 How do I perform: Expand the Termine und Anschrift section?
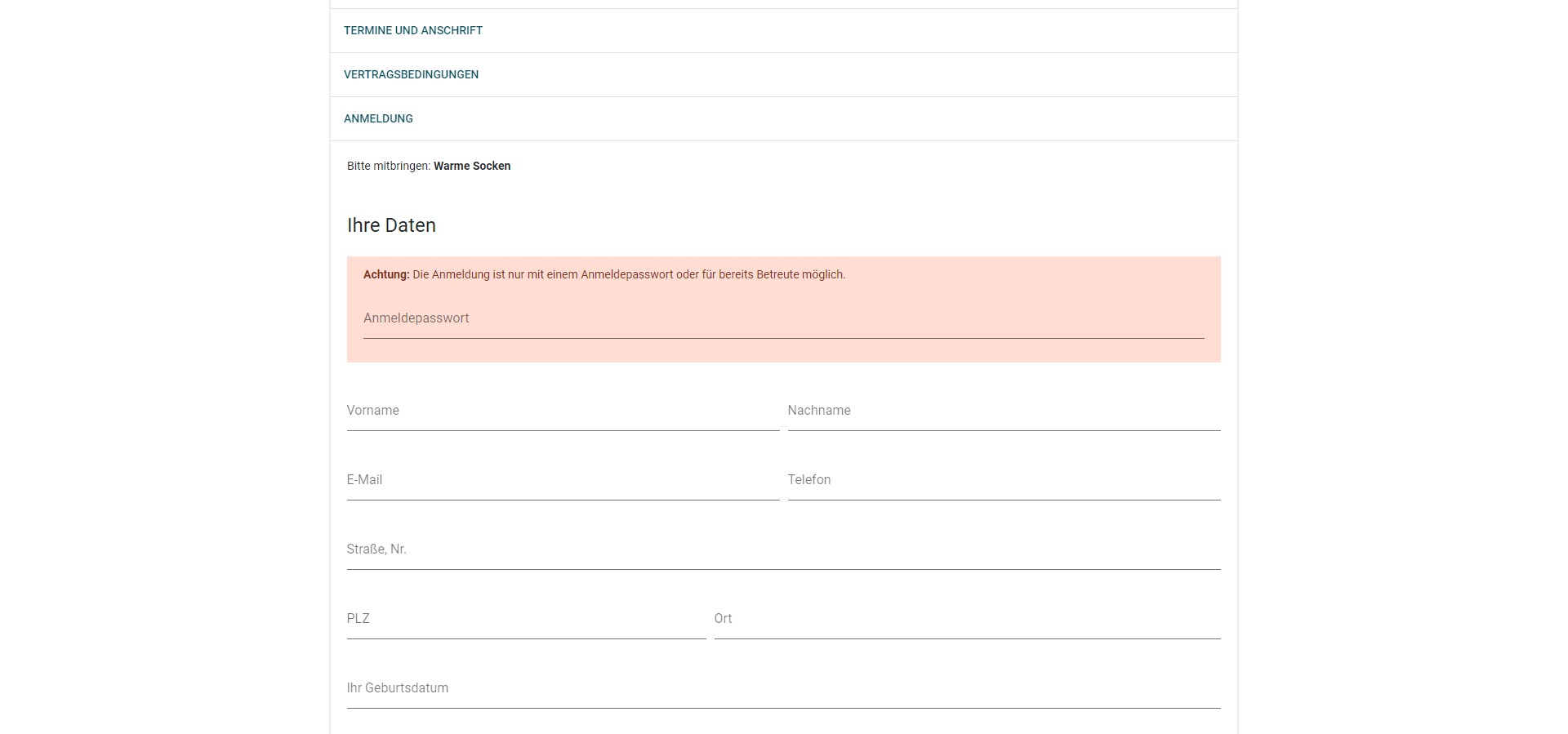783,31
